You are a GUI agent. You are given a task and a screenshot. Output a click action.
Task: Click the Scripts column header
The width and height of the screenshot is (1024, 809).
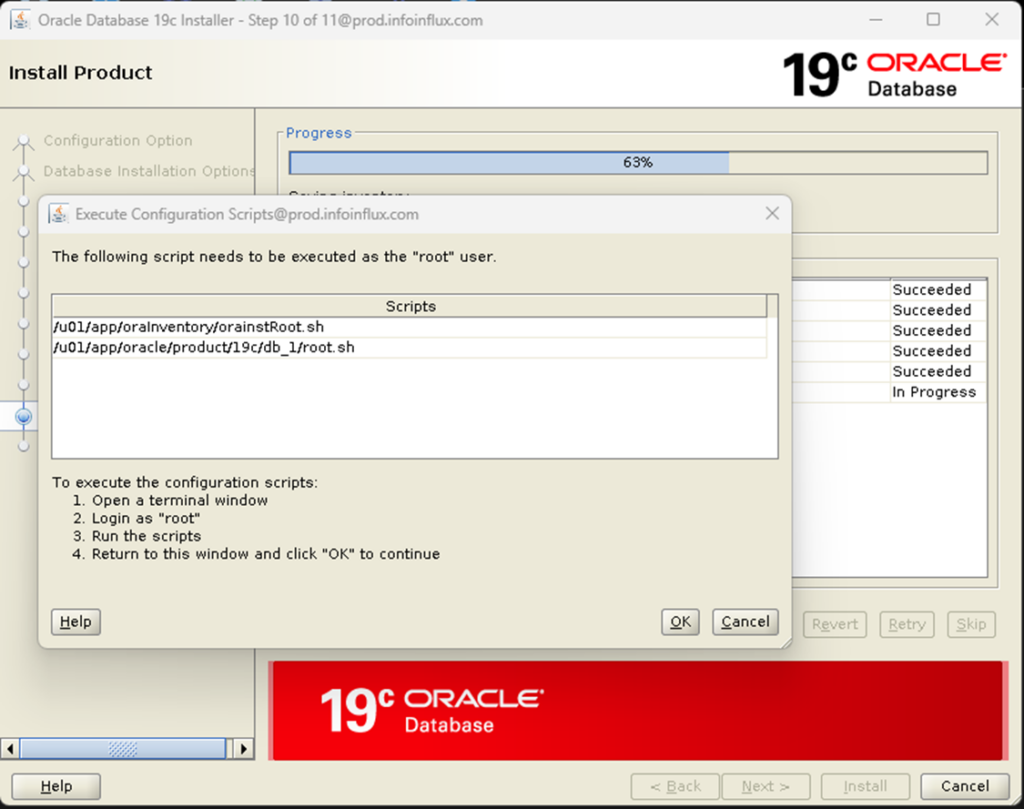(410, 306)
